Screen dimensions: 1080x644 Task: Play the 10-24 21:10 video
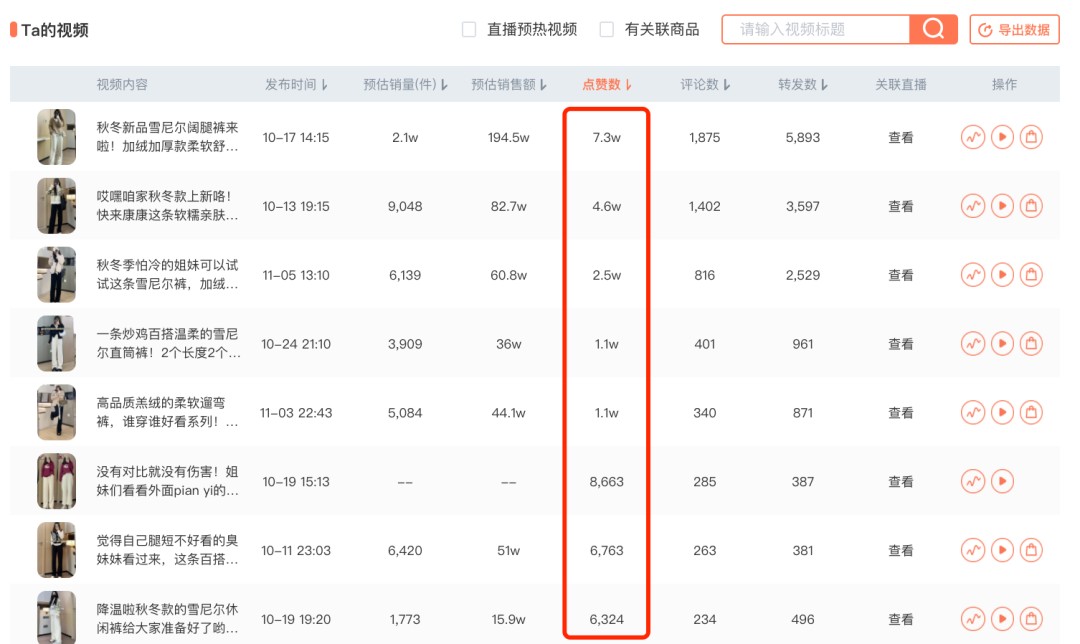point(1002,344)
